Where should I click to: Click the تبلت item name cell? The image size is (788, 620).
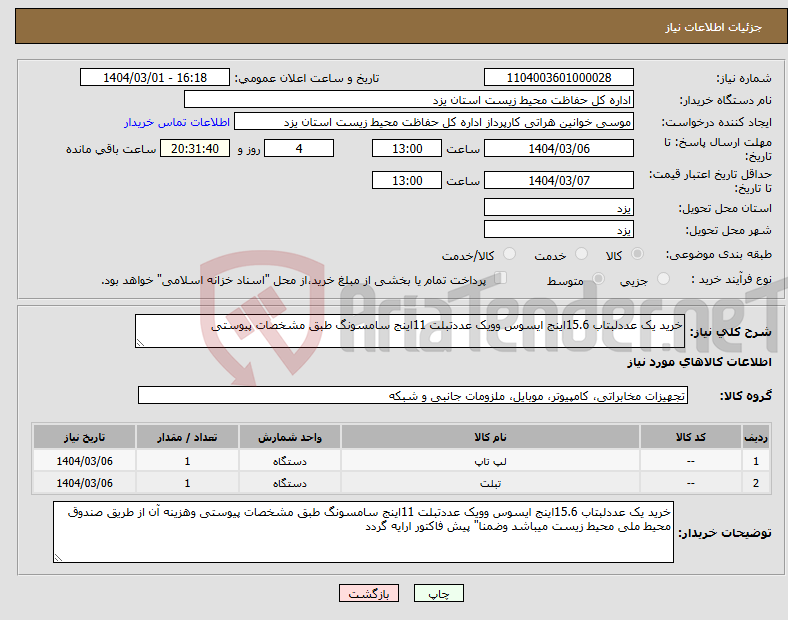490,483
